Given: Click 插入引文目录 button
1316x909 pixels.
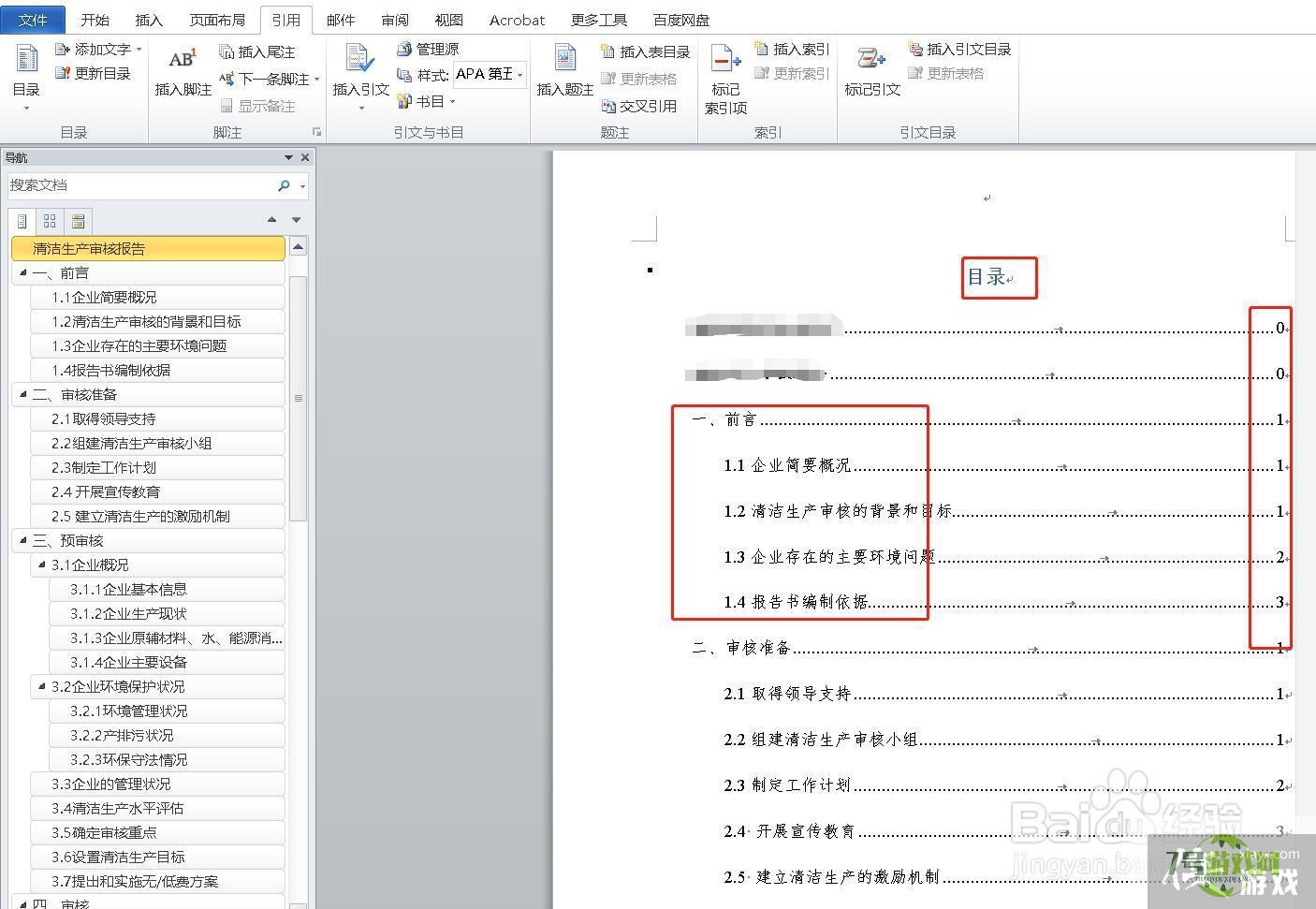Looking at the screenshot, I should coord(960,49).
